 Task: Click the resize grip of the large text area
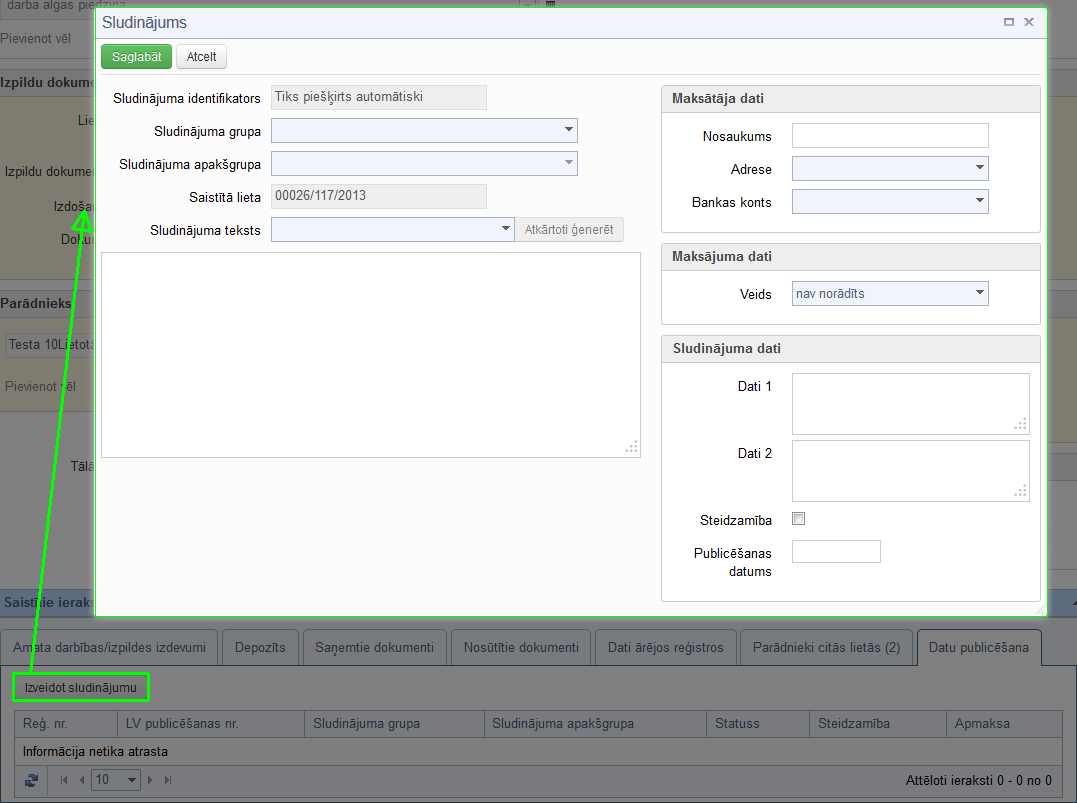632,448
